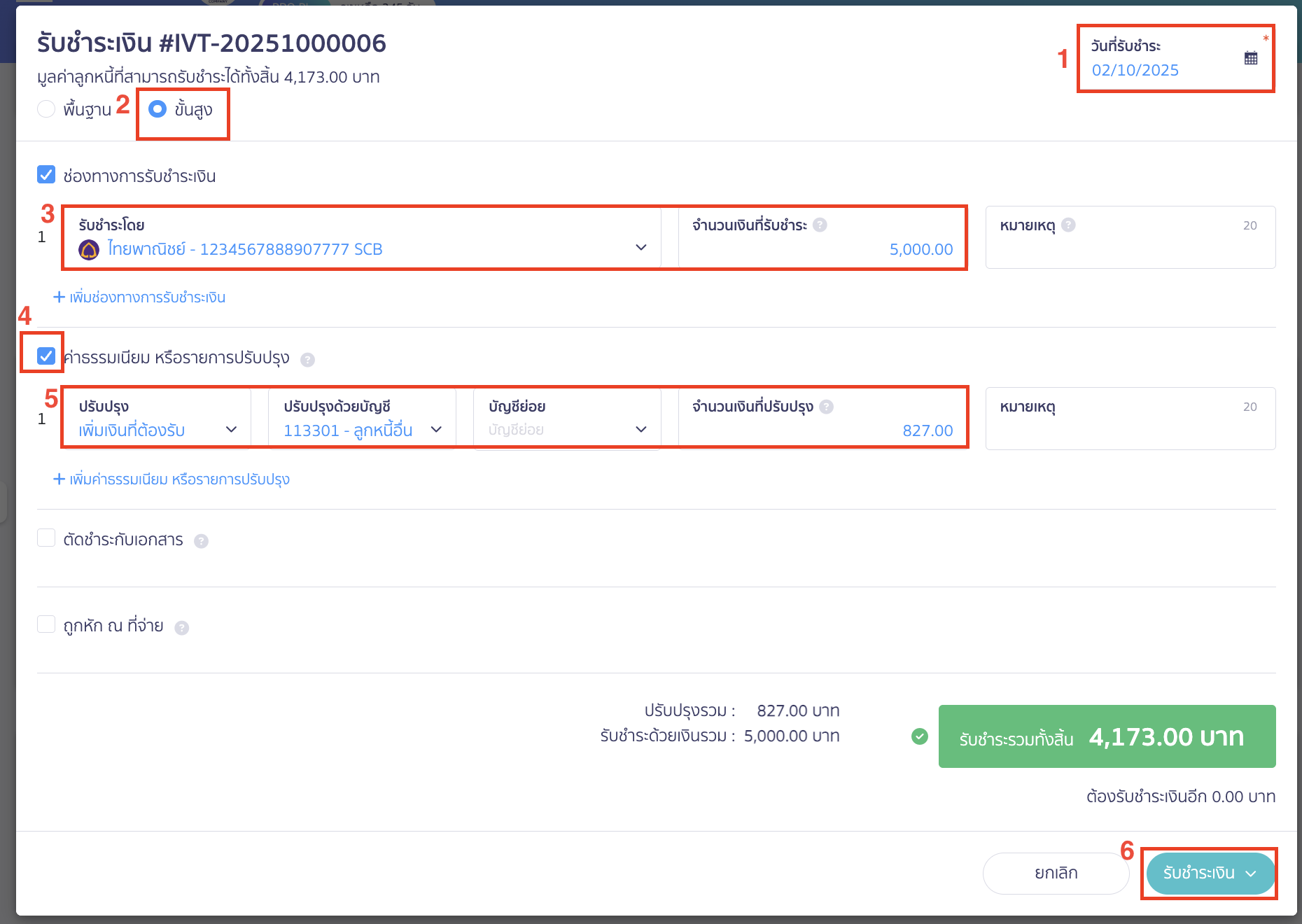Click help icon beside จำนวนเงินที่รับชำระ amount
The image size is (1302, 924).
(x=821, y=225)
